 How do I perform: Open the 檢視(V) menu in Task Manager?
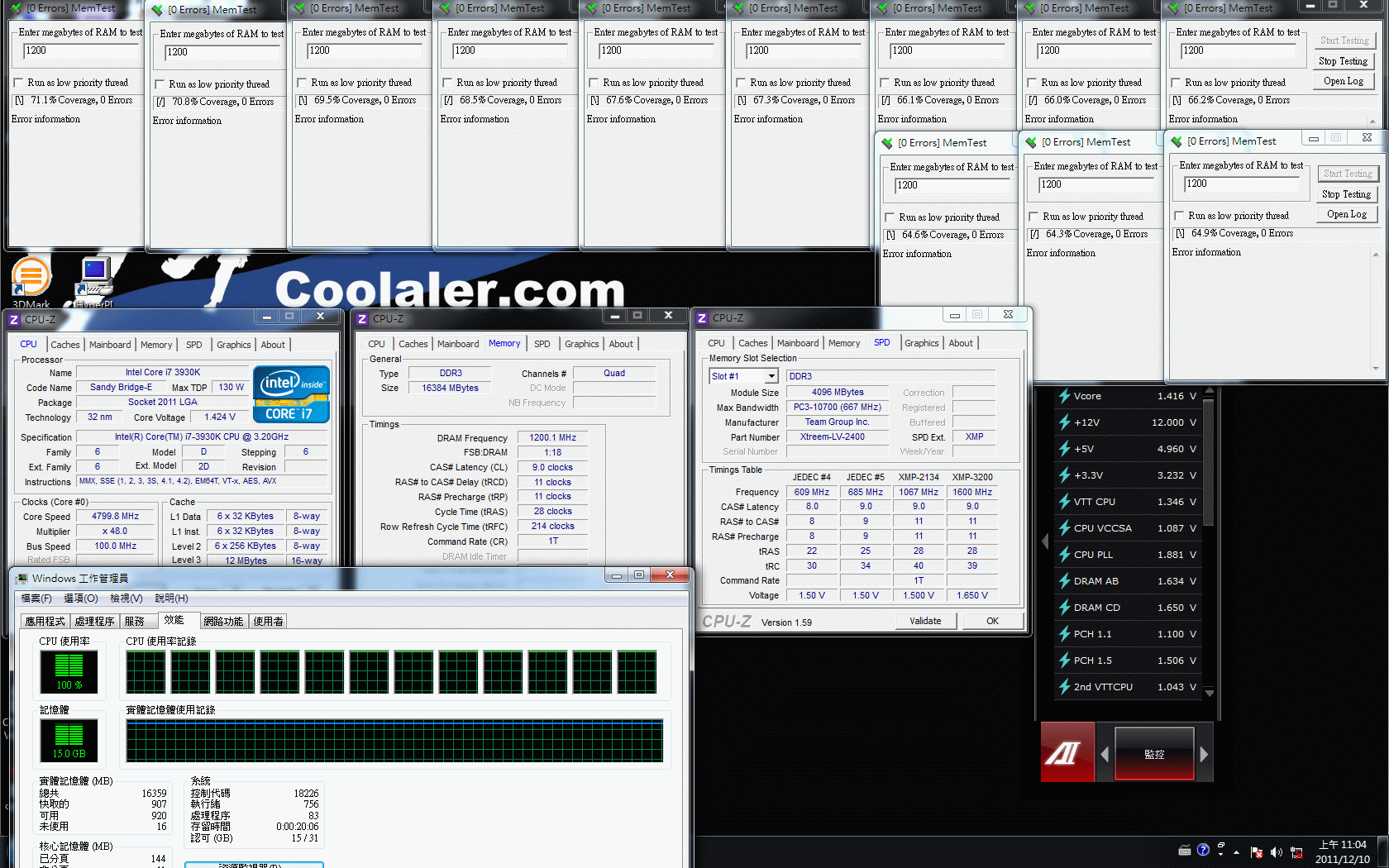coord(126,599)
